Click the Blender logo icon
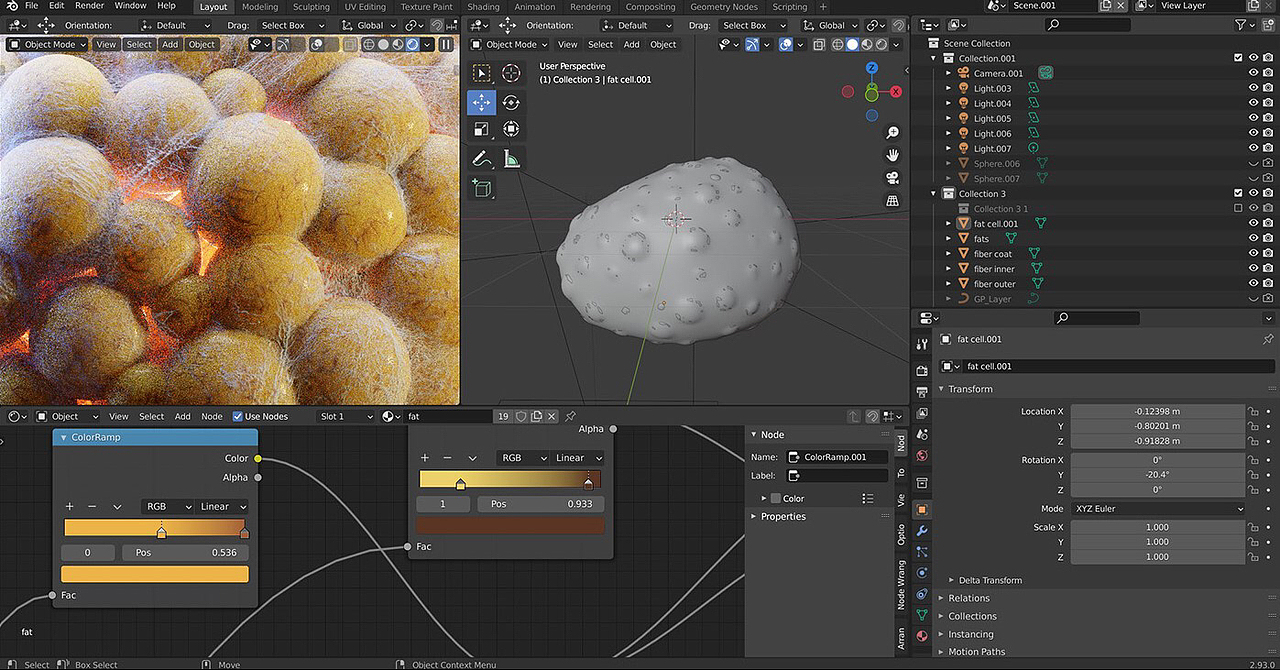Viewport: 1280px width, 670px height. tap(11, 6)
